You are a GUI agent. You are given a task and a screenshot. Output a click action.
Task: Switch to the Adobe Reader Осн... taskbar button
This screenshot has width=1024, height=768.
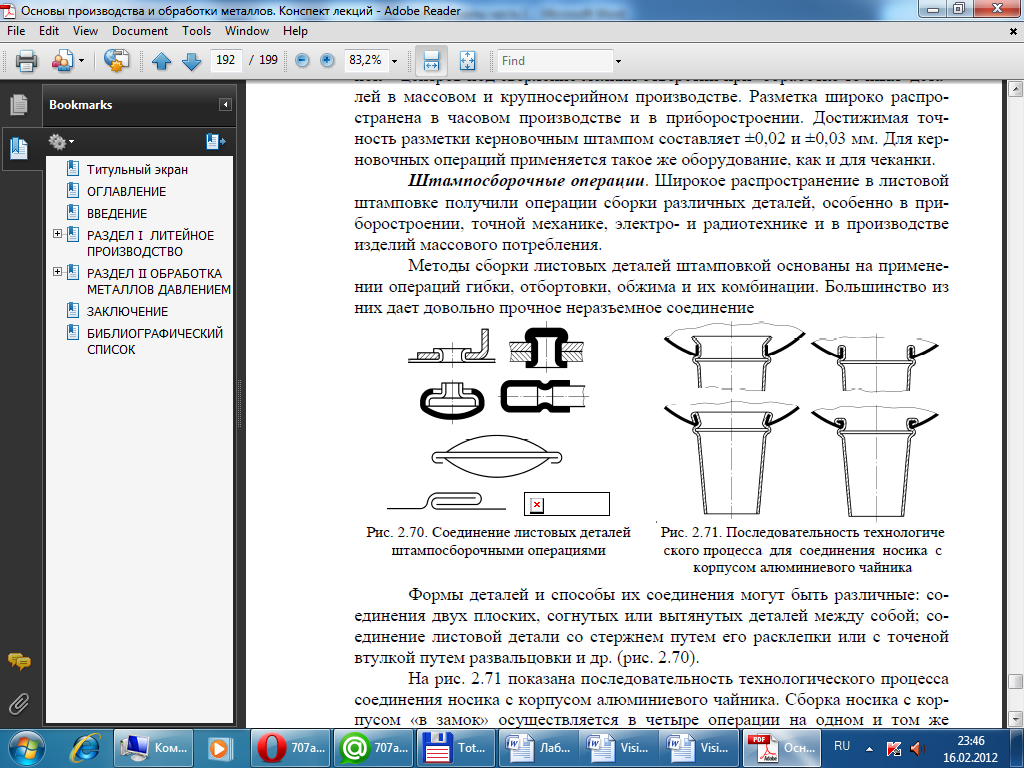[782, 748]
